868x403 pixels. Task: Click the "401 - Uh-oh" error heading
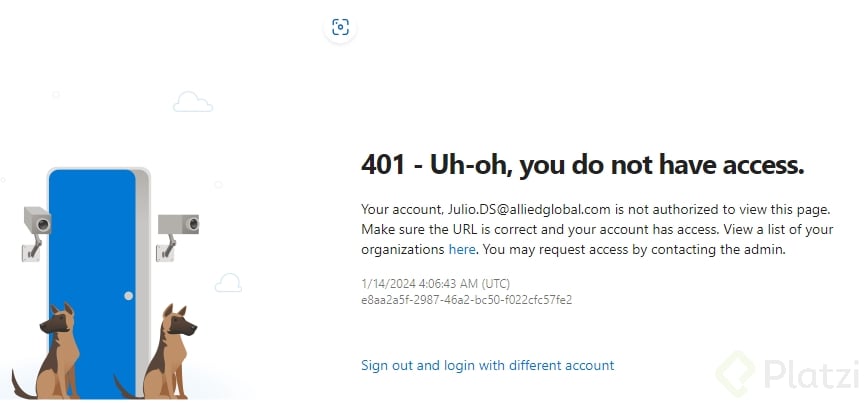[582, 165]
